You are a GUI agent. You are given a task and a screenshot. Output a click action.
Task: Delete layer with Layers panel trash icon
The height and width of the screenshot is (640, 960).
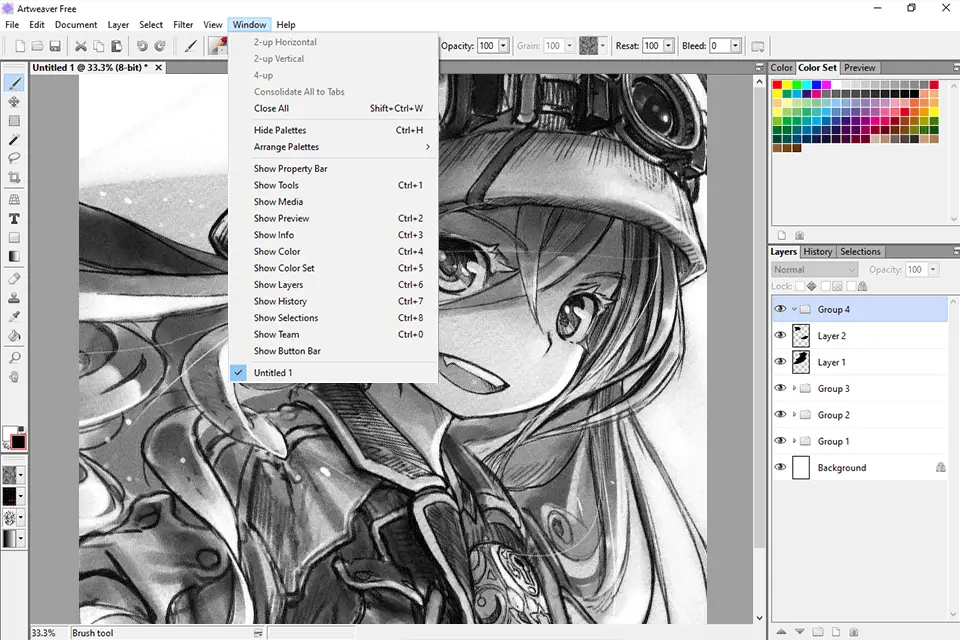pos(854,631)
